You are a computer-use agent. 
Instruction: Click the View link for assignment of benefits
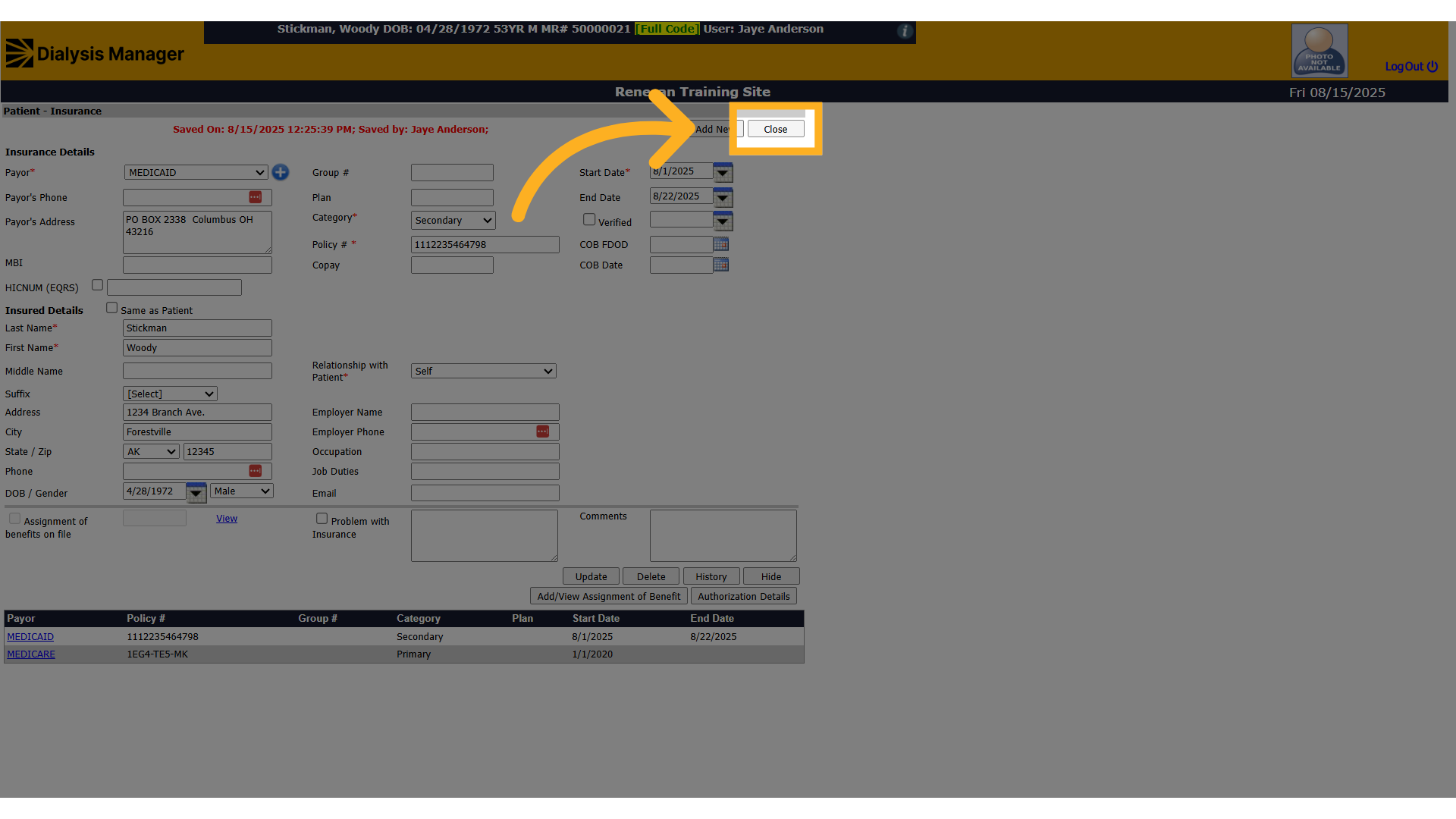click(x=227, y=518)
